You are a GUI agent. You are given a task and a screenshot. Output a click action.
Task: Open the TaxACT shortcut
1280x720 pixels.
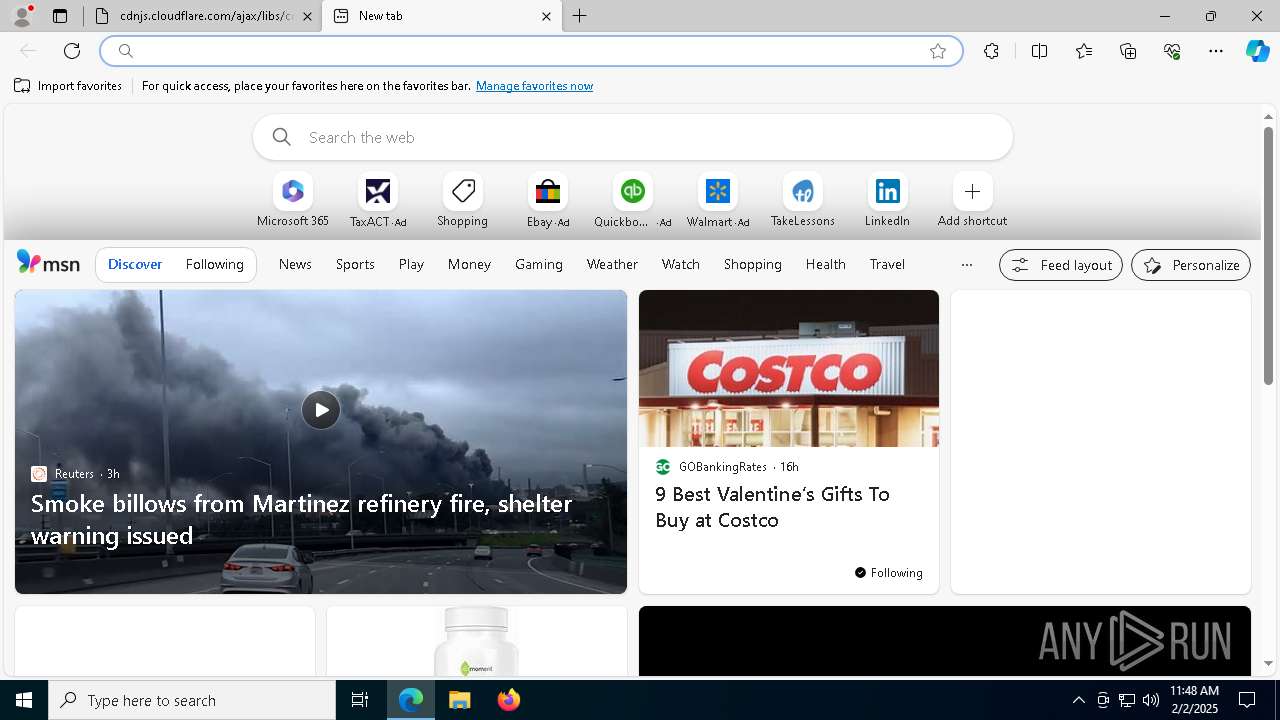pos(378,200)
